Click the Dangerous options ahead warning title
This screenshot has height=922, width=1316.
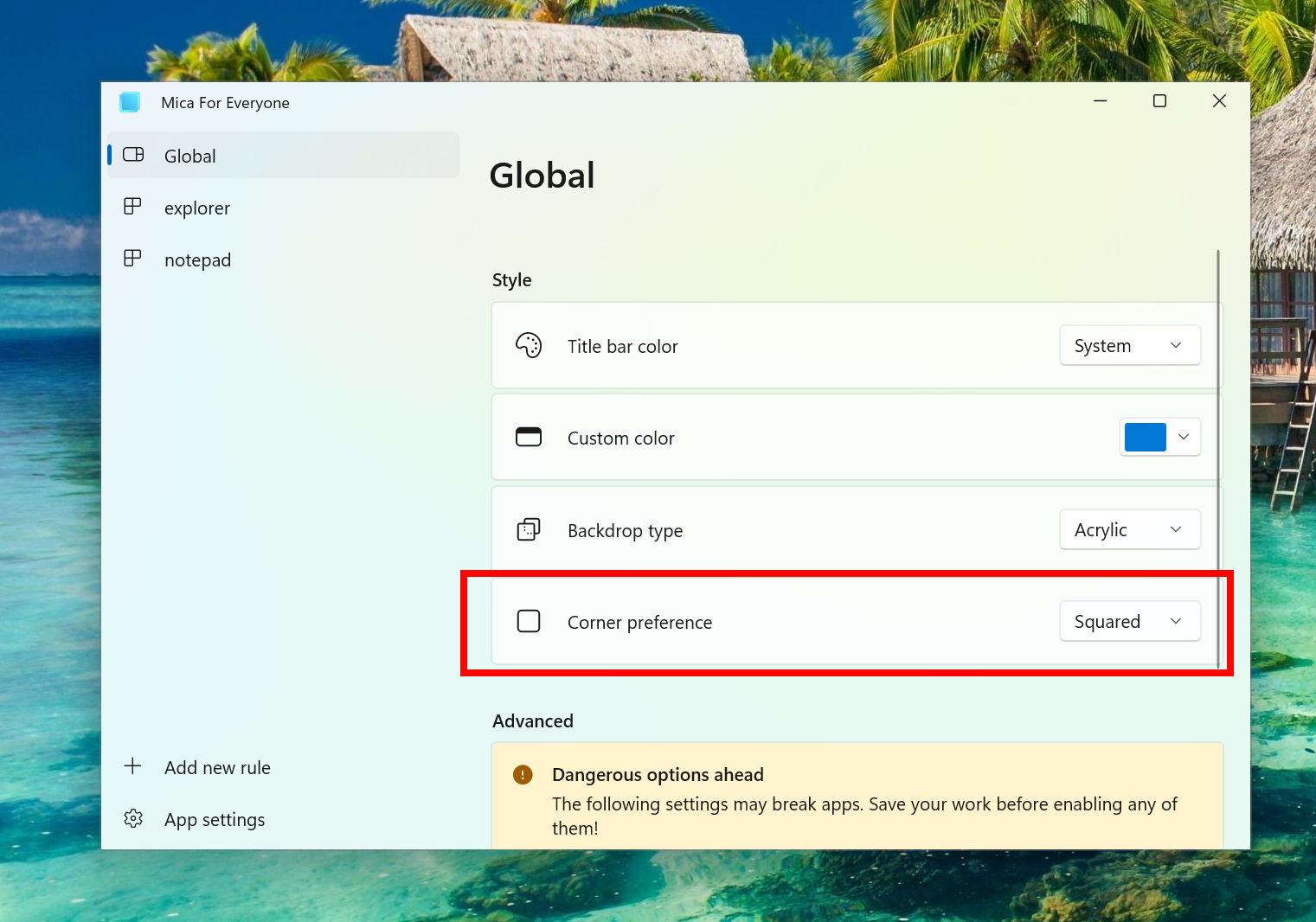(658, 775)
